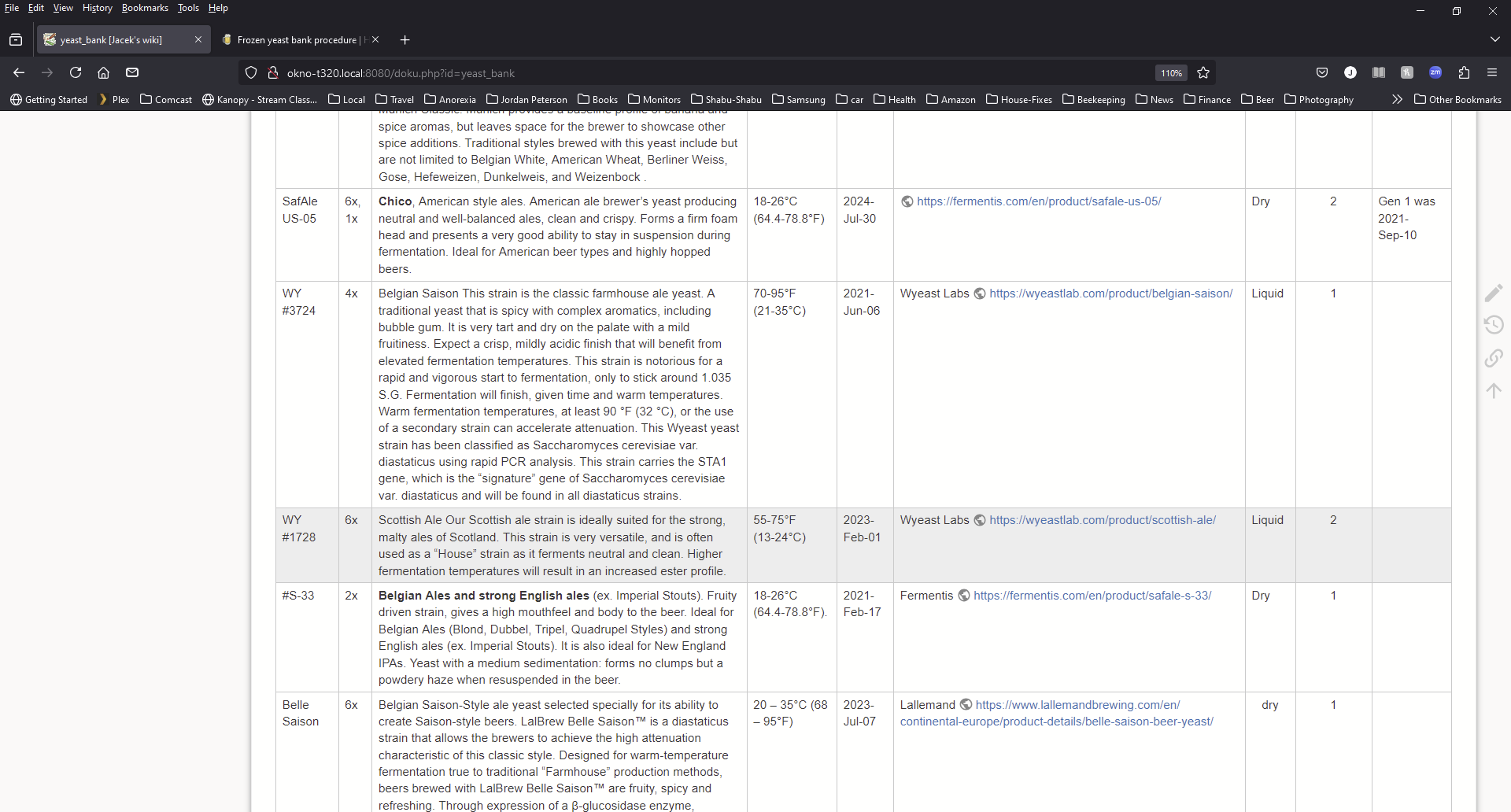
Task: Open the fermentis safale-us-05 link
Action: [1039, 201]
